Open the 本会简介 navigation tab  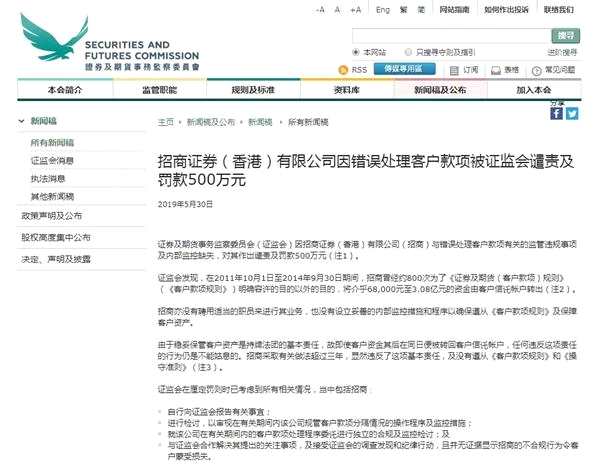[x=65, y=90]
